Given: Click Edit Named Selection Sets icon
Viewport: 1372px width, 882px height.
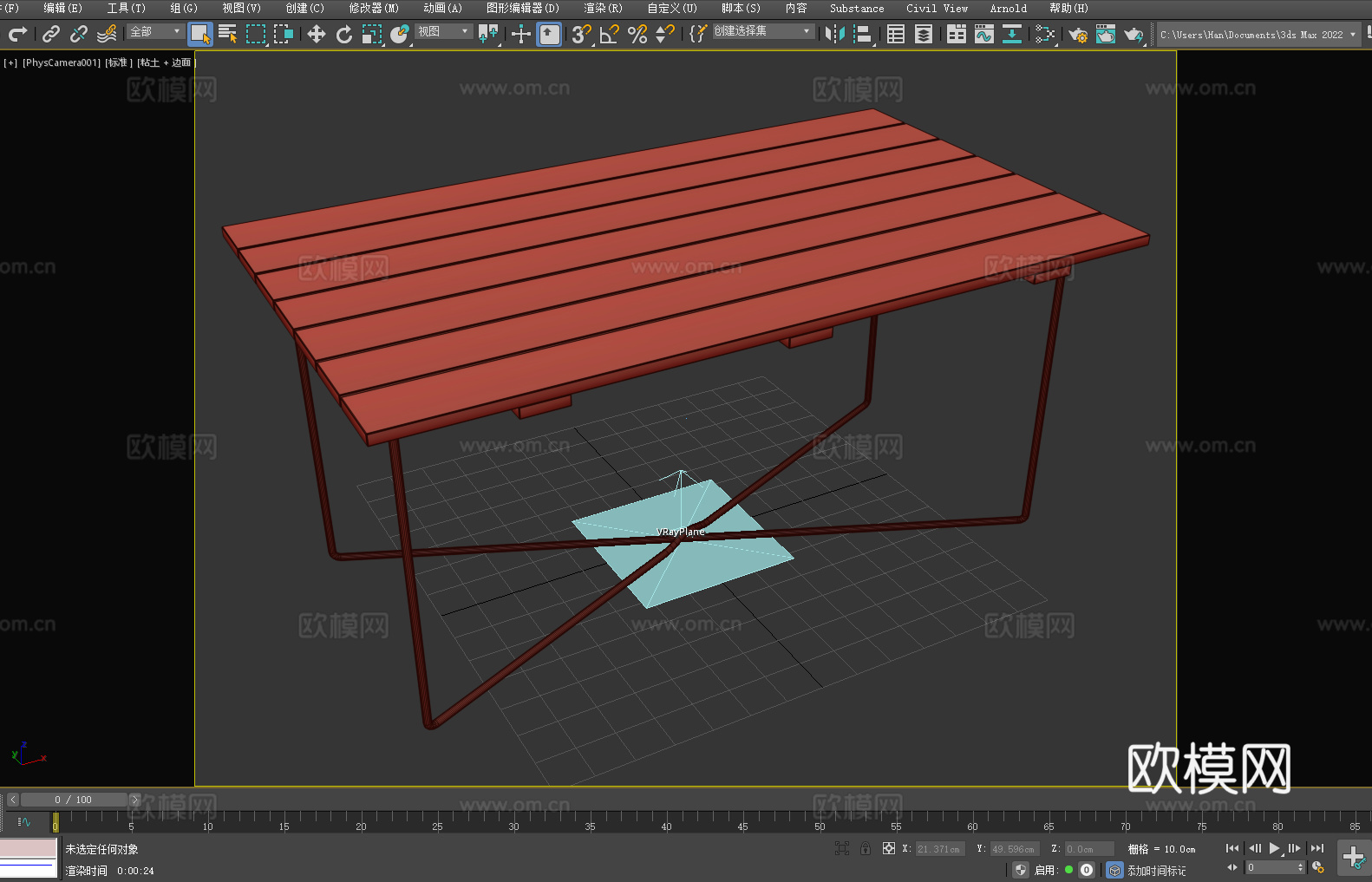Looking at the screenshot, I should click(x=697, y=34).
